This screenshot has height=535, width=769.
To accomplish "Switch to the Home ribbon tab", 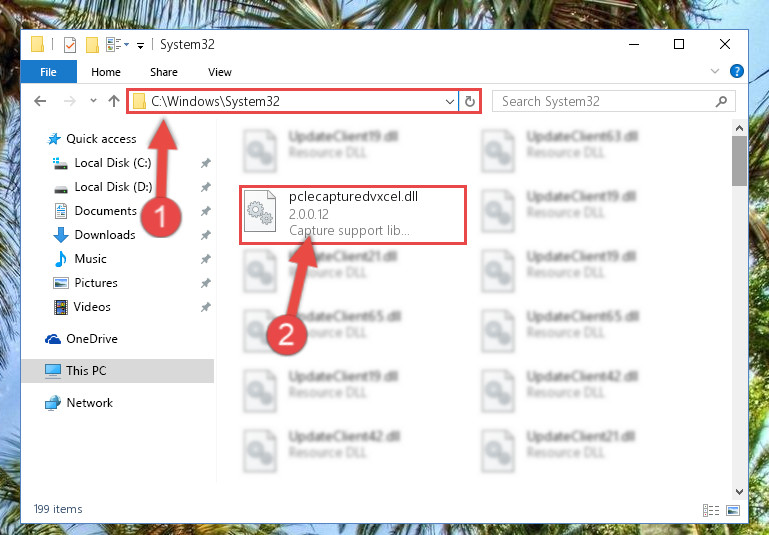I will 105,72.
